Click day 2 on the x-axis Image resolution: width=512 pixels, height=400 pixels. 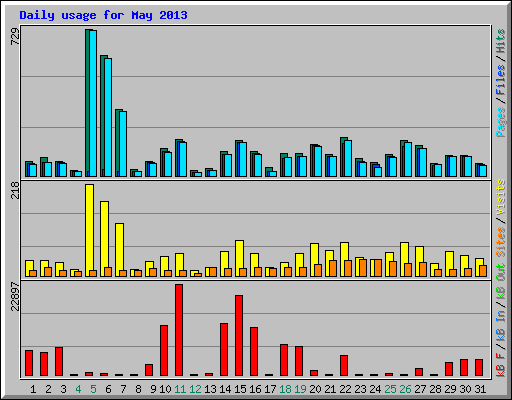pos(48,389)
